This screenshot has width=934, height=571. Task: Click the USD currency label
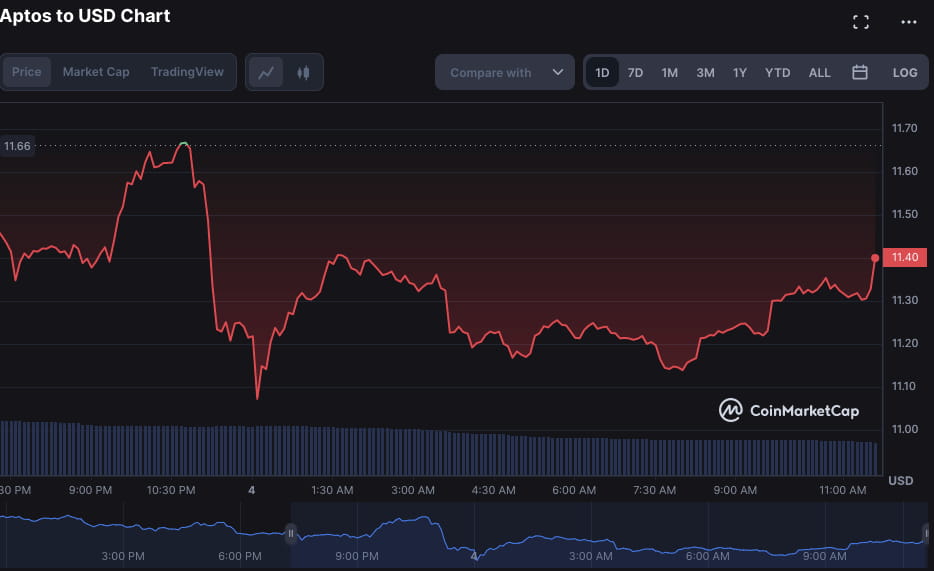[x=901, y=480]
